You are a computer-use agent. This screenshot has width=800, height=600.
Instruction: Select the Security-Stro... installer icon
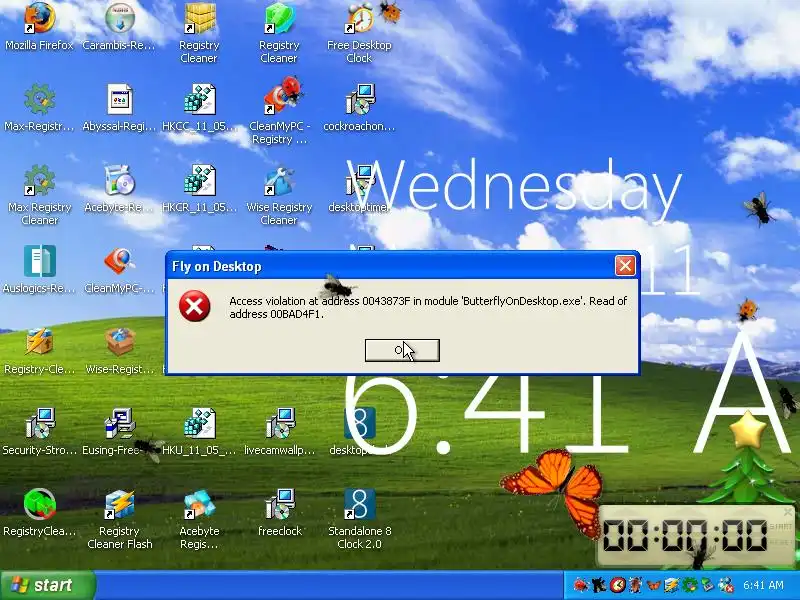click(40, 432)
